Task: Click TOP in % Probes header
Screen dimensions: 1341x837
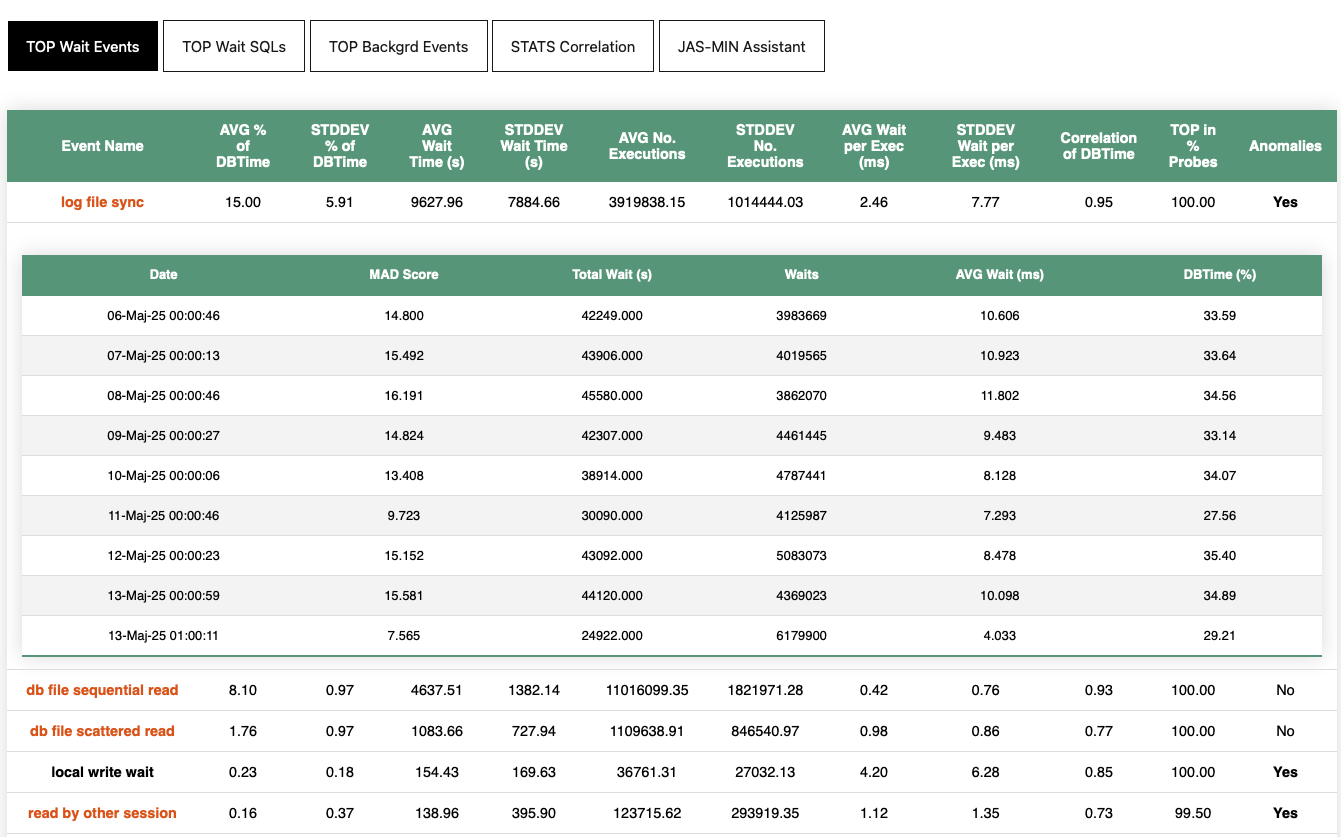Action: [x=1193, y=146]
